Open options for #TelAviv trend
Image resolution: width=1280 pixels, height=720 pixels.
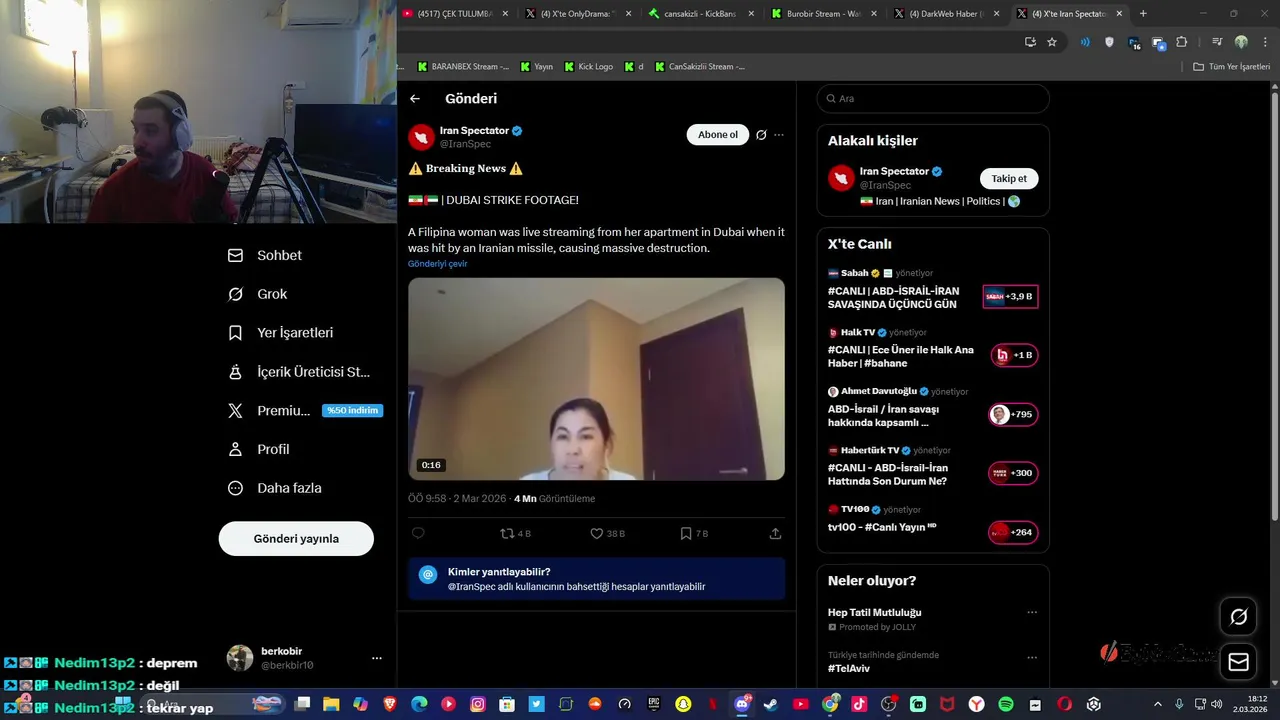pos(1032,658)
